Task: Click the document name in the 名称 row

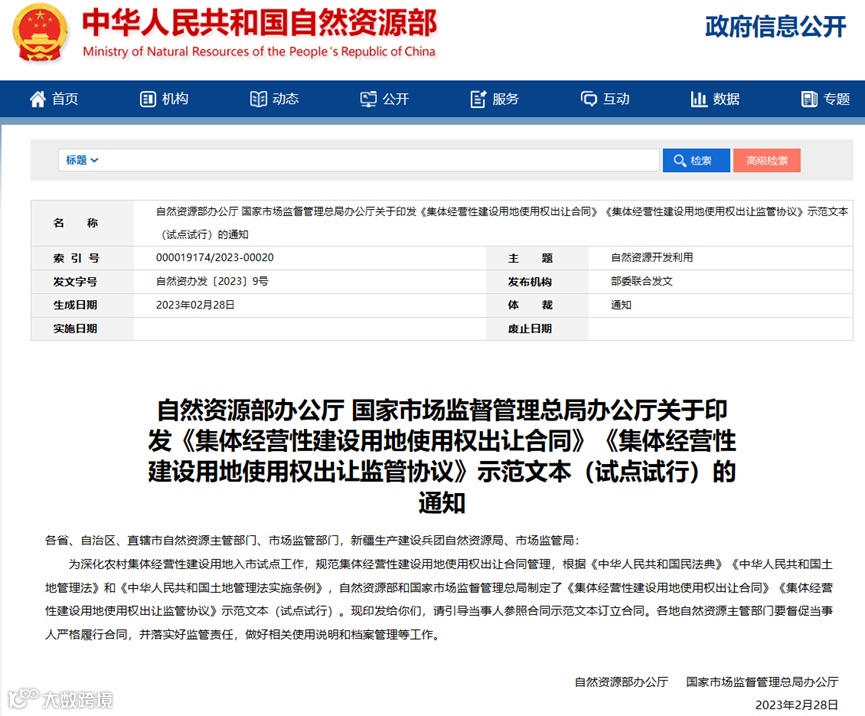Action: coord(502,223)
